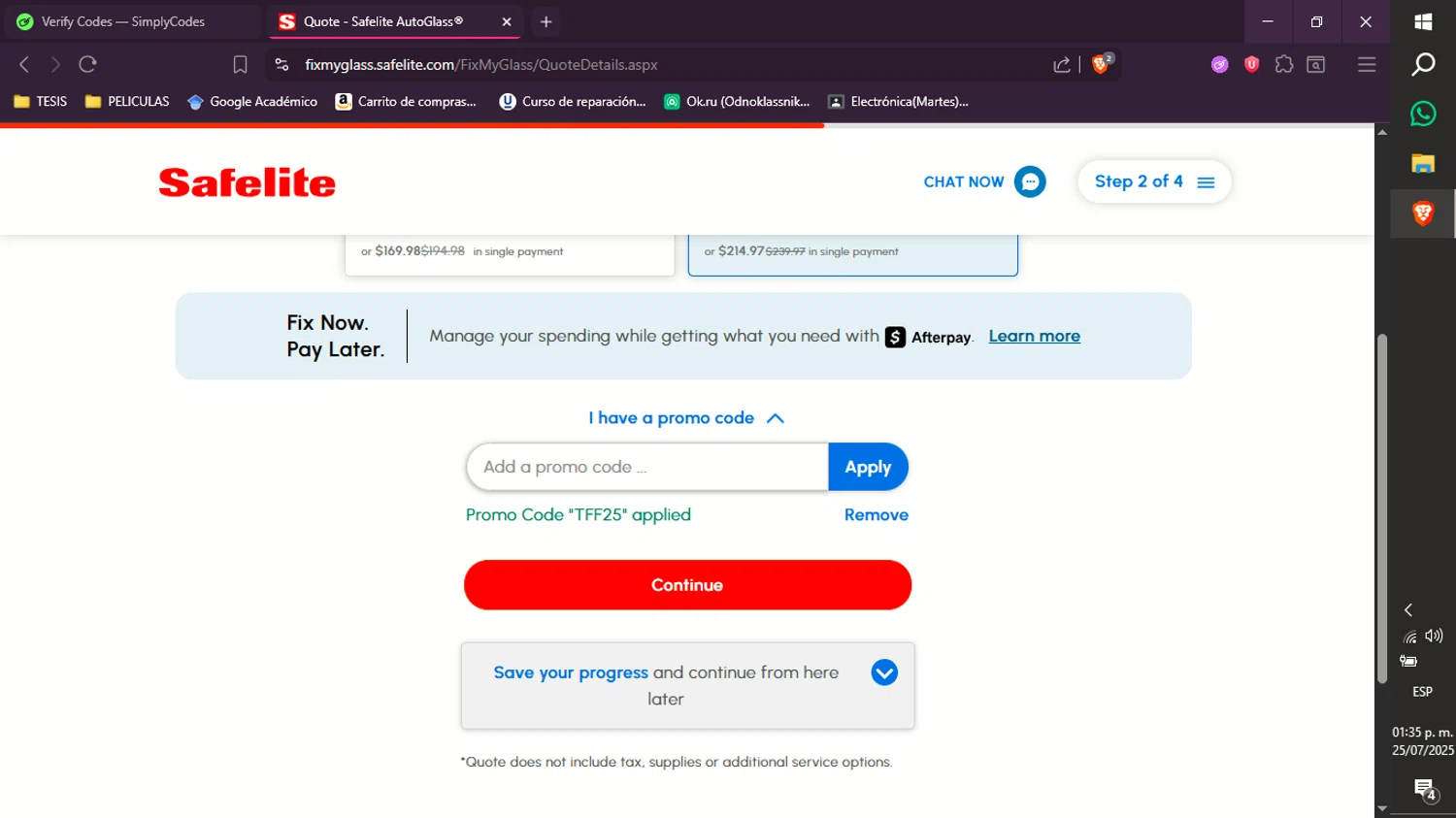This screenshot has width=1456, height=818.
Task: Click the scrollbar up arrow
Action: tap(1382, 132)
